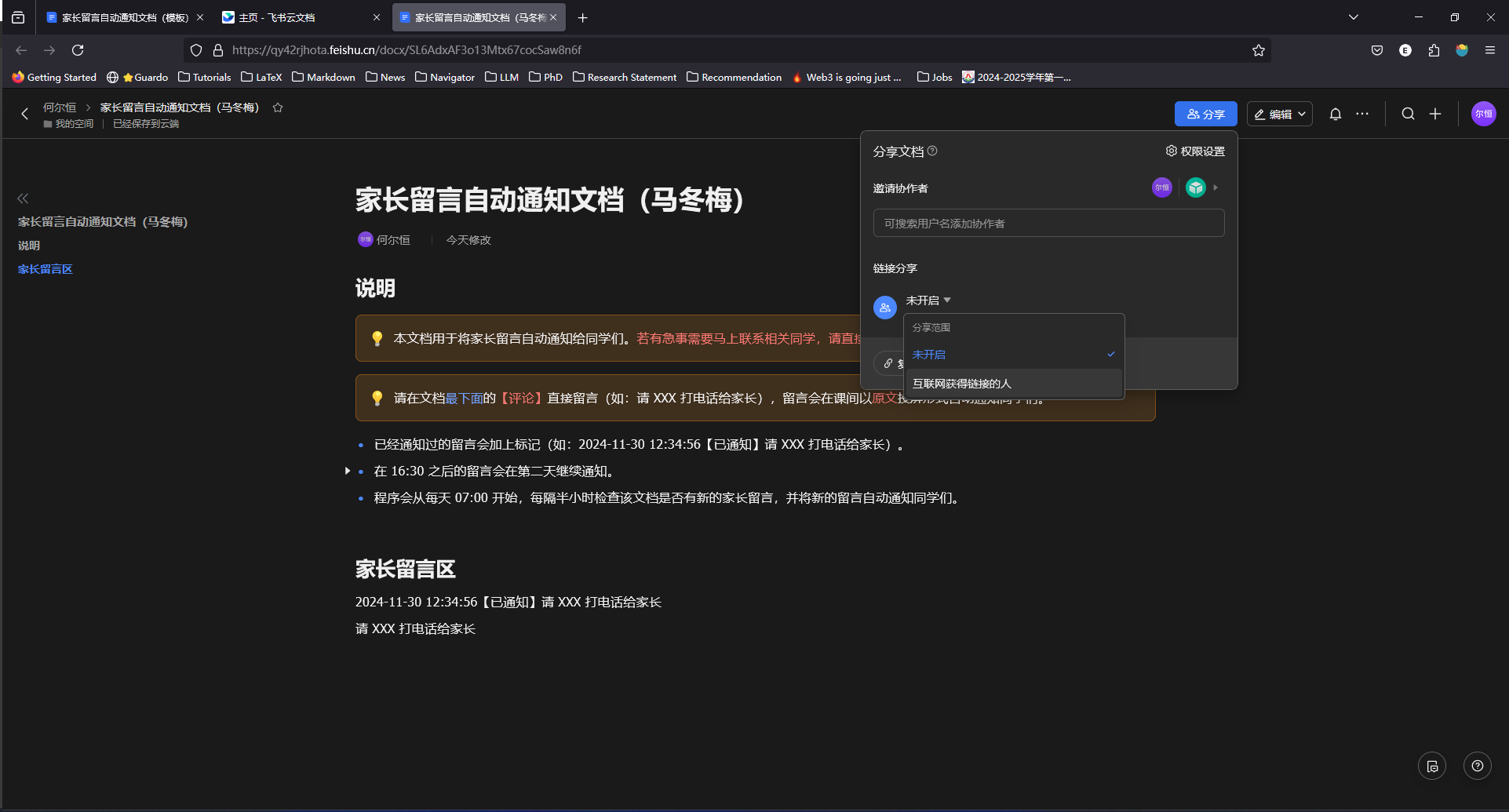Open the more options ellipsis menu
Screen dimensions: 1509x812
click(x=1362, y=114)
